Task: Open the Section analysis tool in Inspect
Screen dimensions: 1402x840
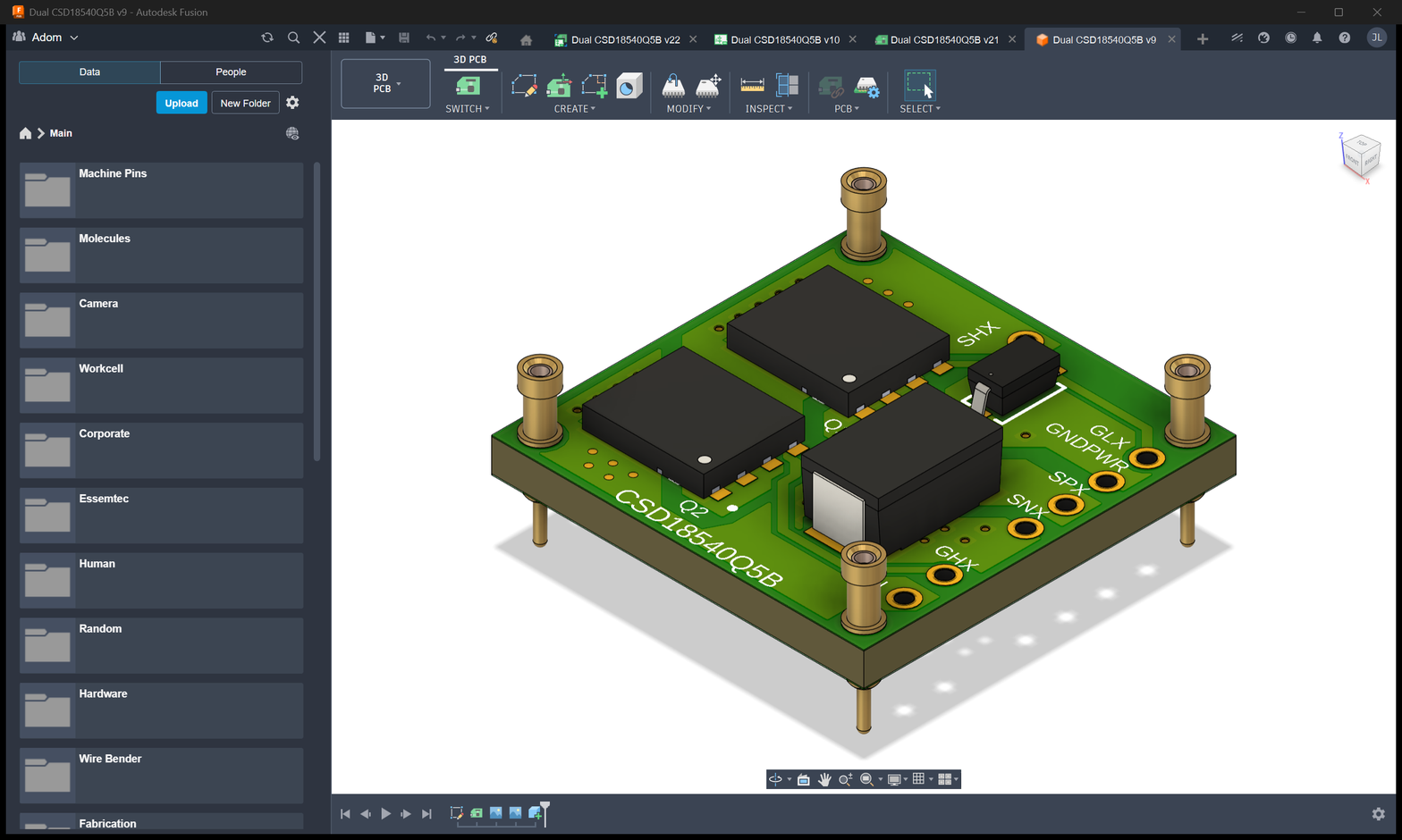Action: (x=787, y=86)
